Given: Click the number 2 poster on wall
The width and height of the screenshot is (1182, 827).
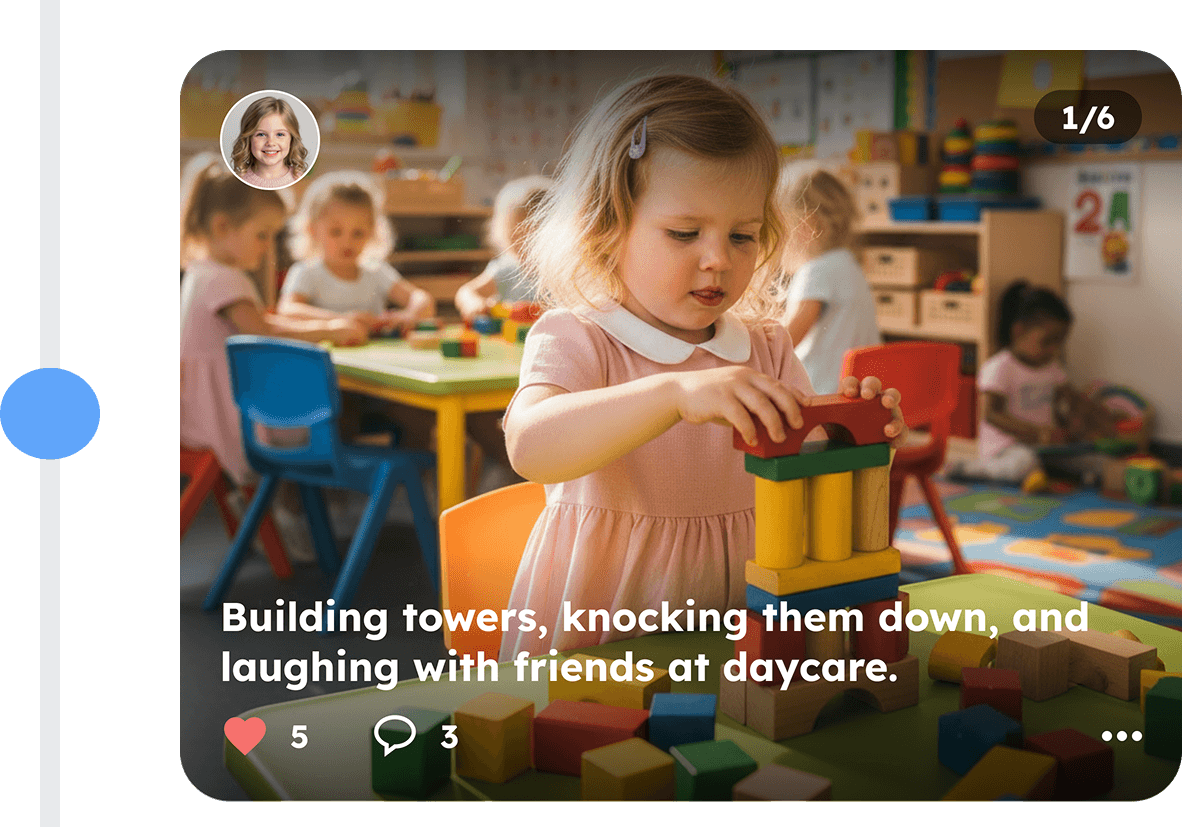Looking at the screenshot, I should tap(1103, 222).
